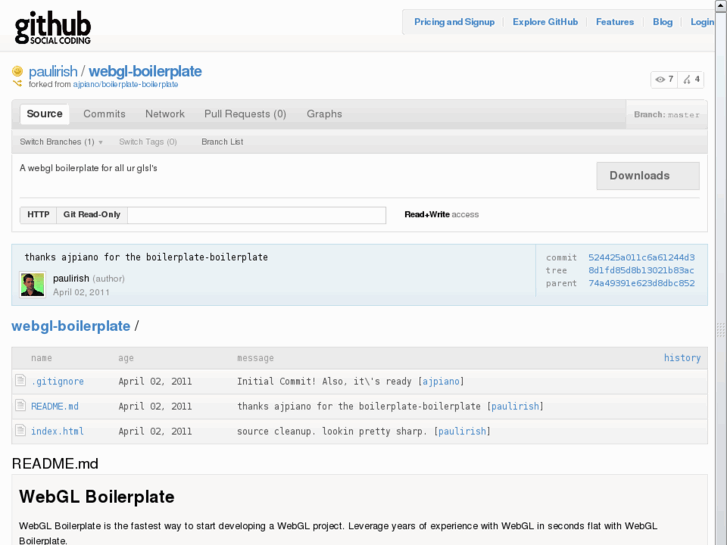This screenshot has width=727, height=545.
Task: Open Explore GitHub link
Action: 545,22
